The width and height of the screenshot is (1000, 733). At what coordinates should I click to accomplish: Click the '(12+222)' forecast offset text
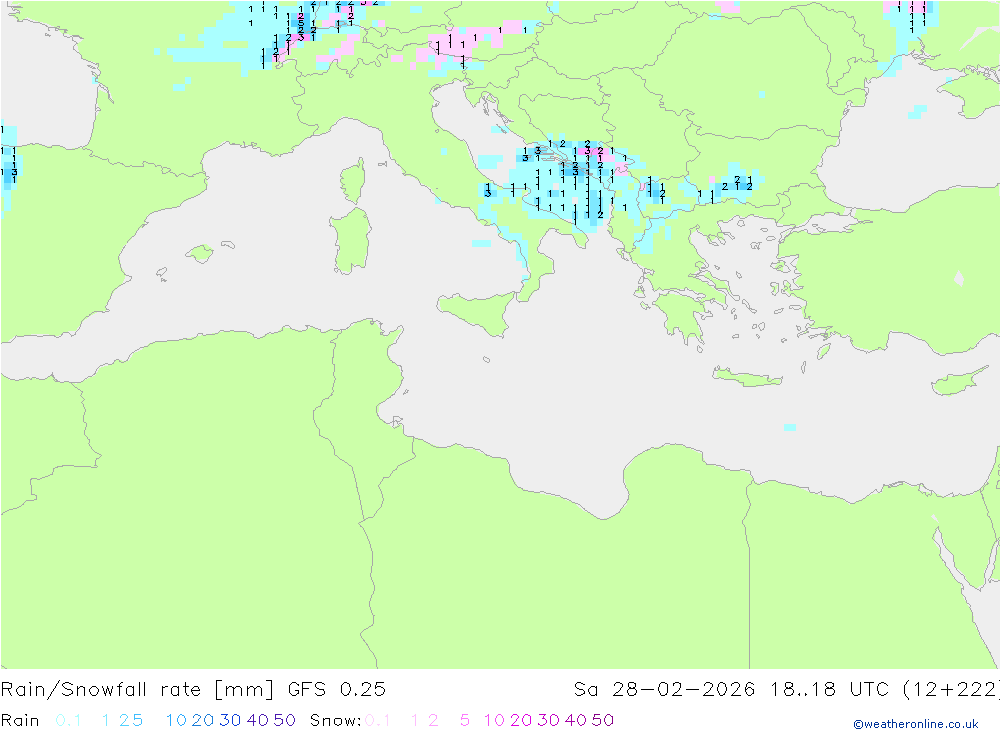coord(952,690)
